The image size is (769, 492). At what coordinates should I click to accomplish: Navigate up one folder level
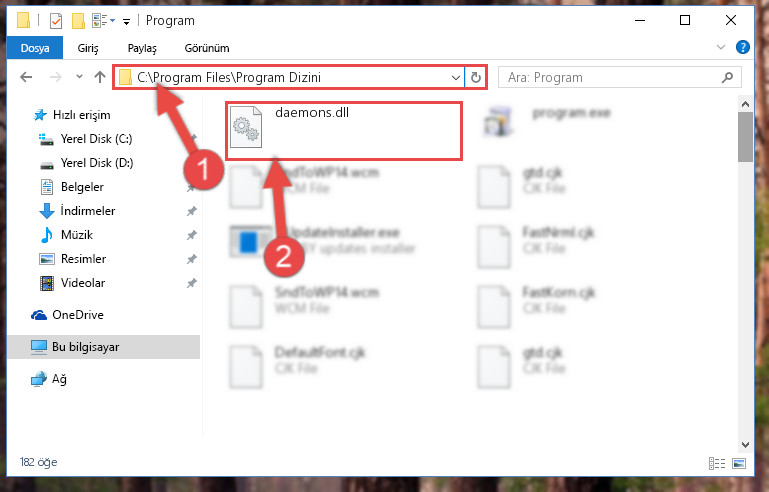point(100,77)
